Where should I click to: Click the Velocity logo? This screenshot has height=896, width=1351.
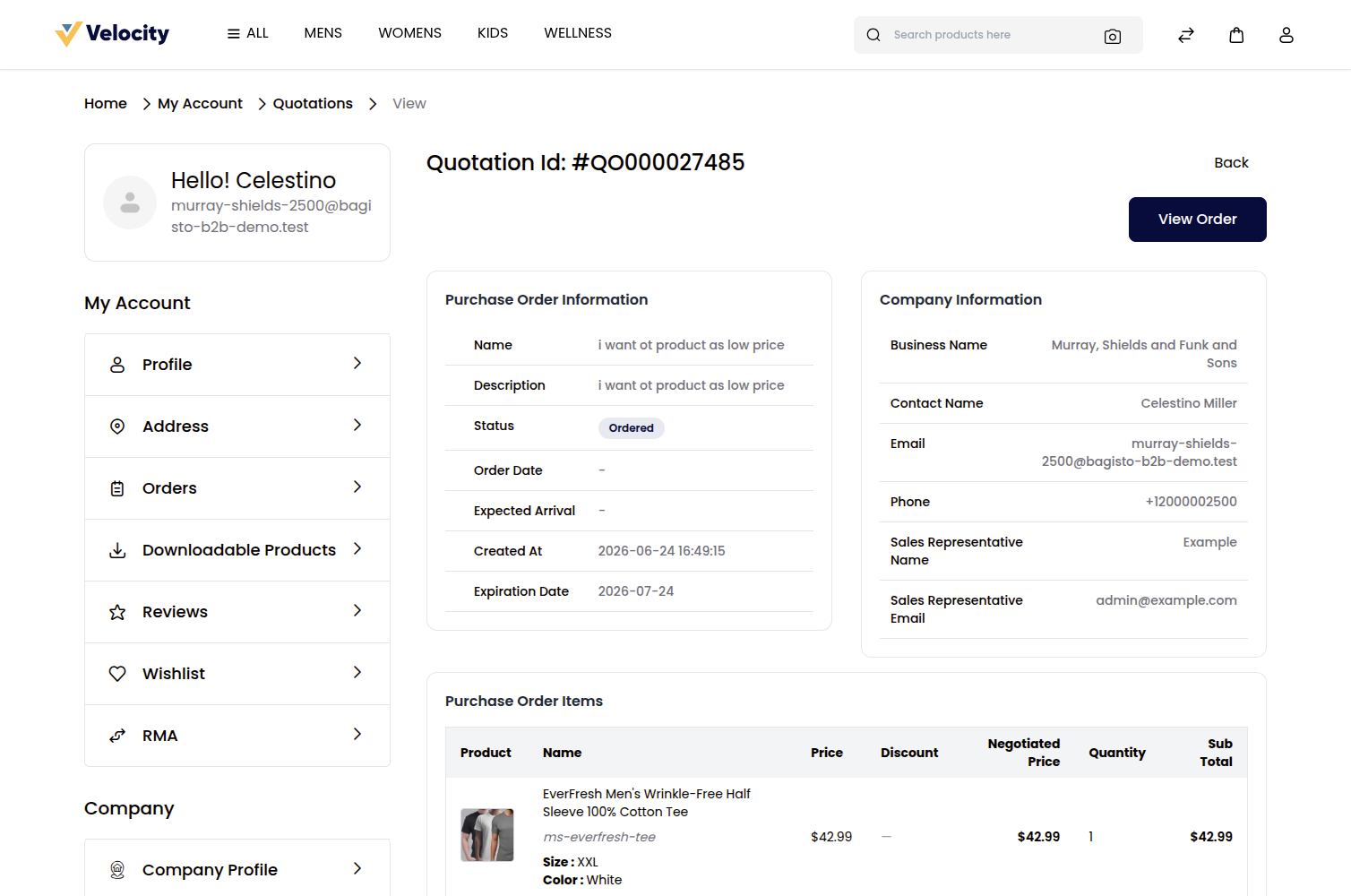pos(112,34)
